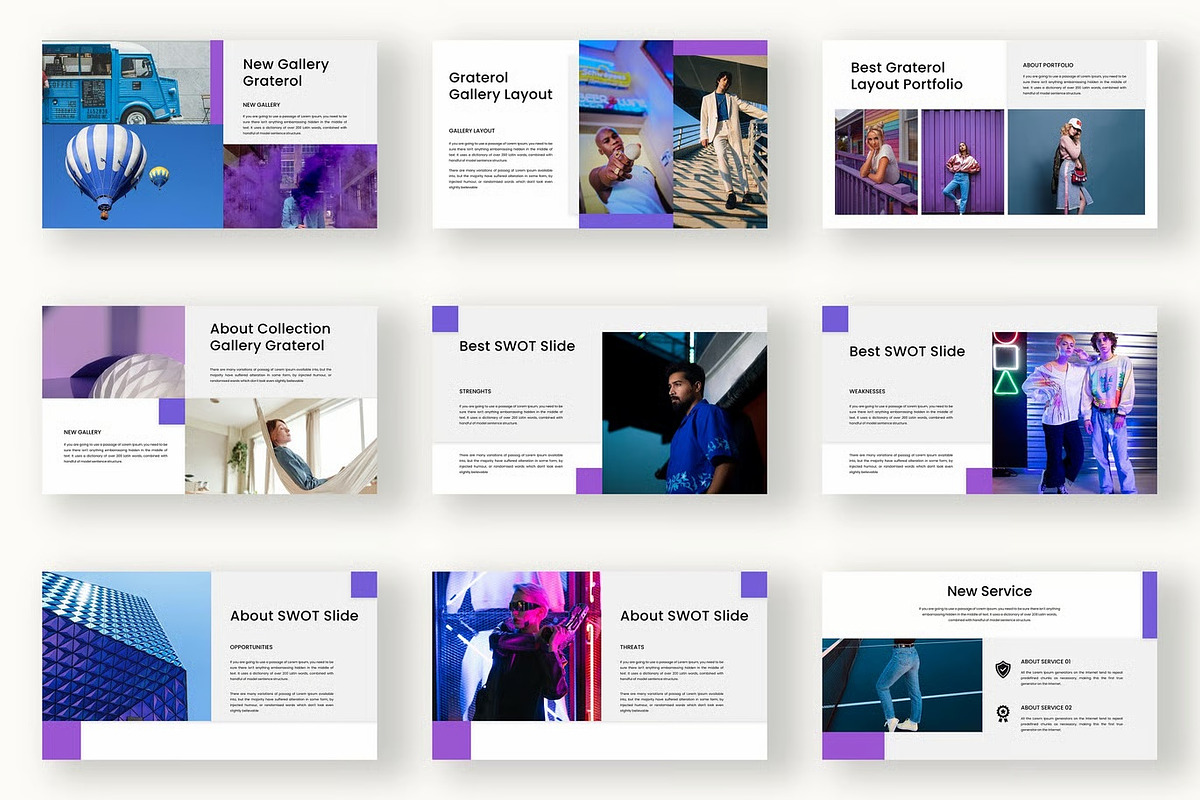Click "NEW GALLERY" label on About Collection slide
This screenshot has width=1200, height=800.
tap(82, 432)
